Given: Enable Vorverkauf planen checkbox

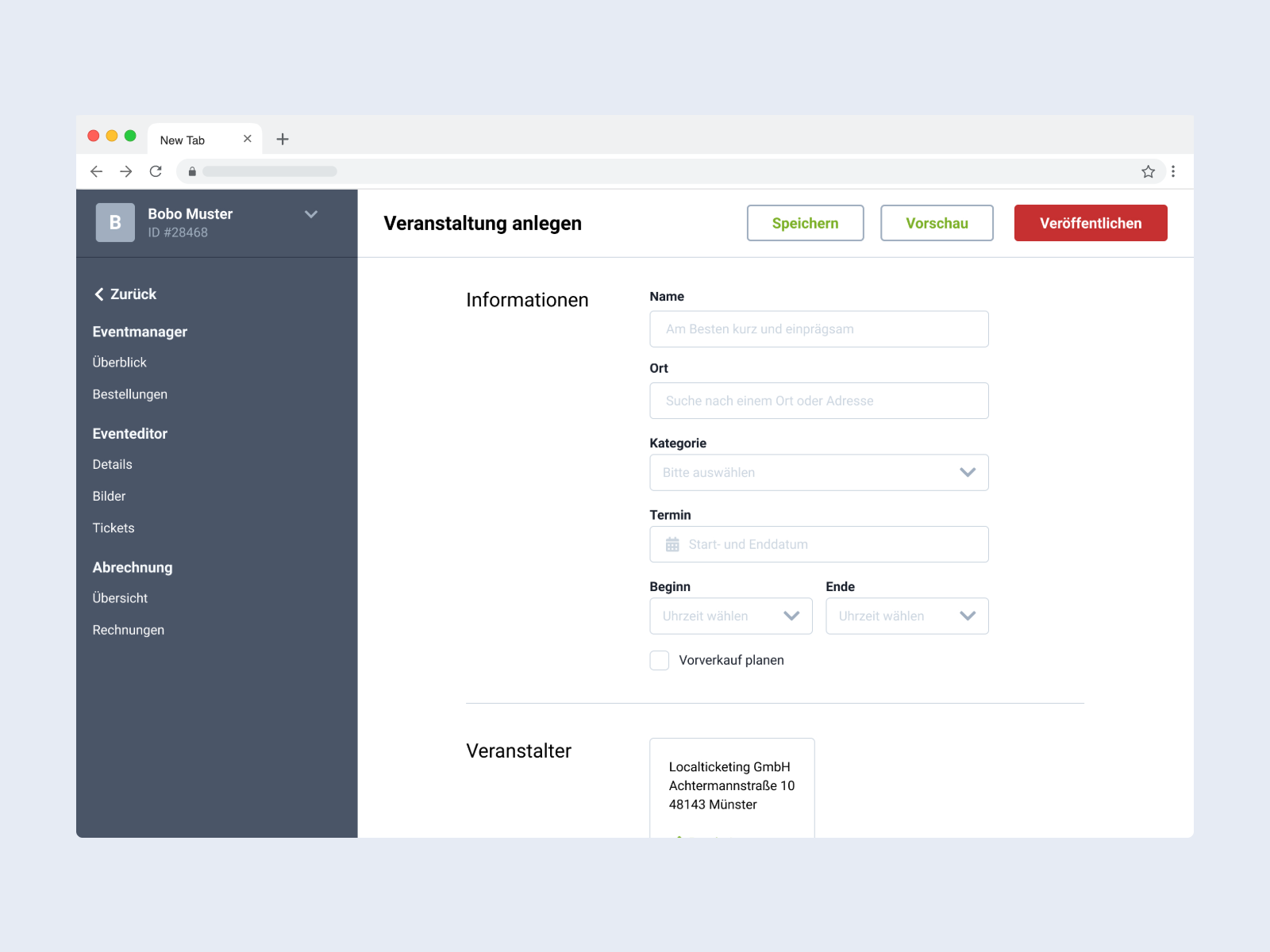Looking at the screenshot, I should (660, 660).
